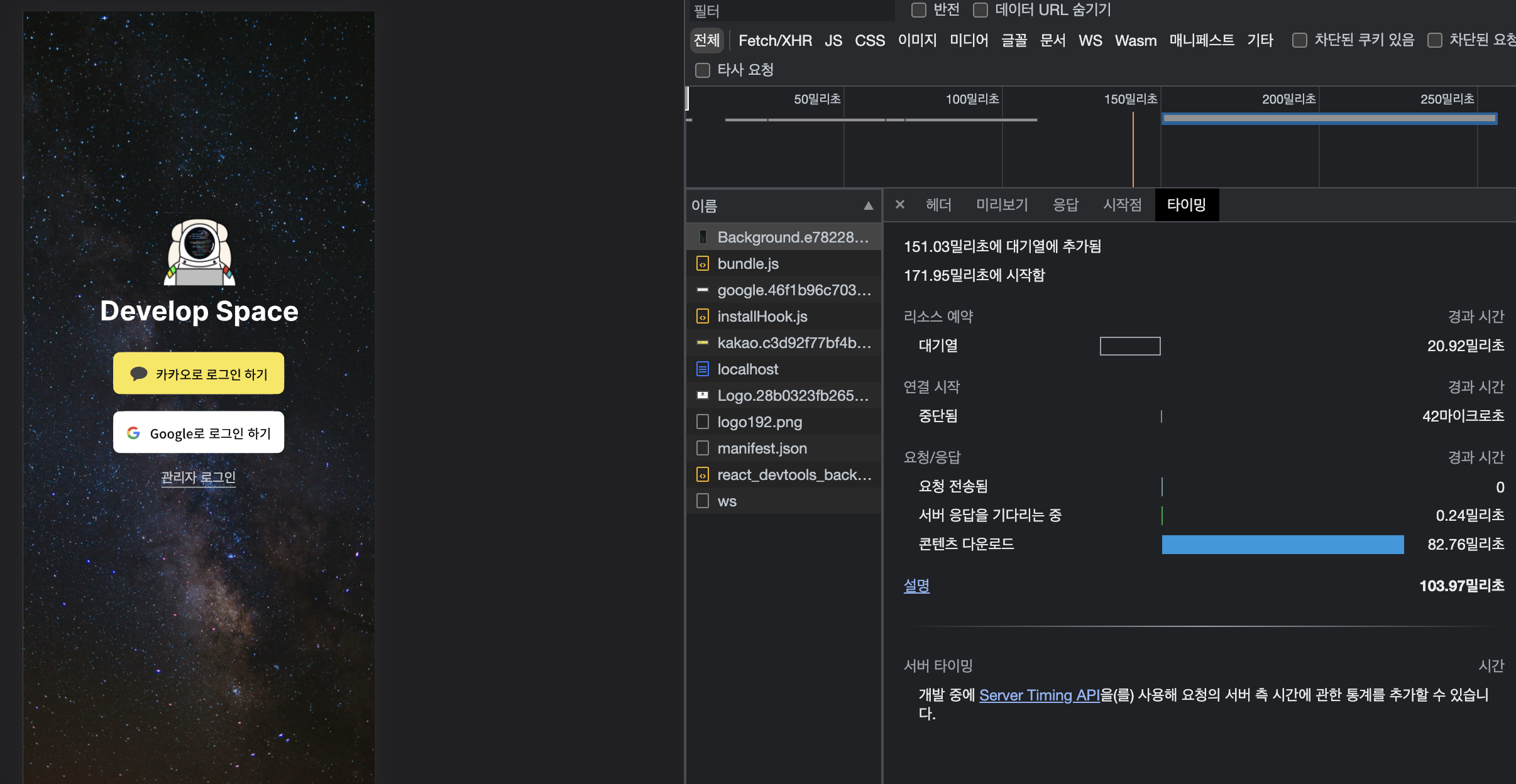Click the blue content download timing bar

(1282, 545)
